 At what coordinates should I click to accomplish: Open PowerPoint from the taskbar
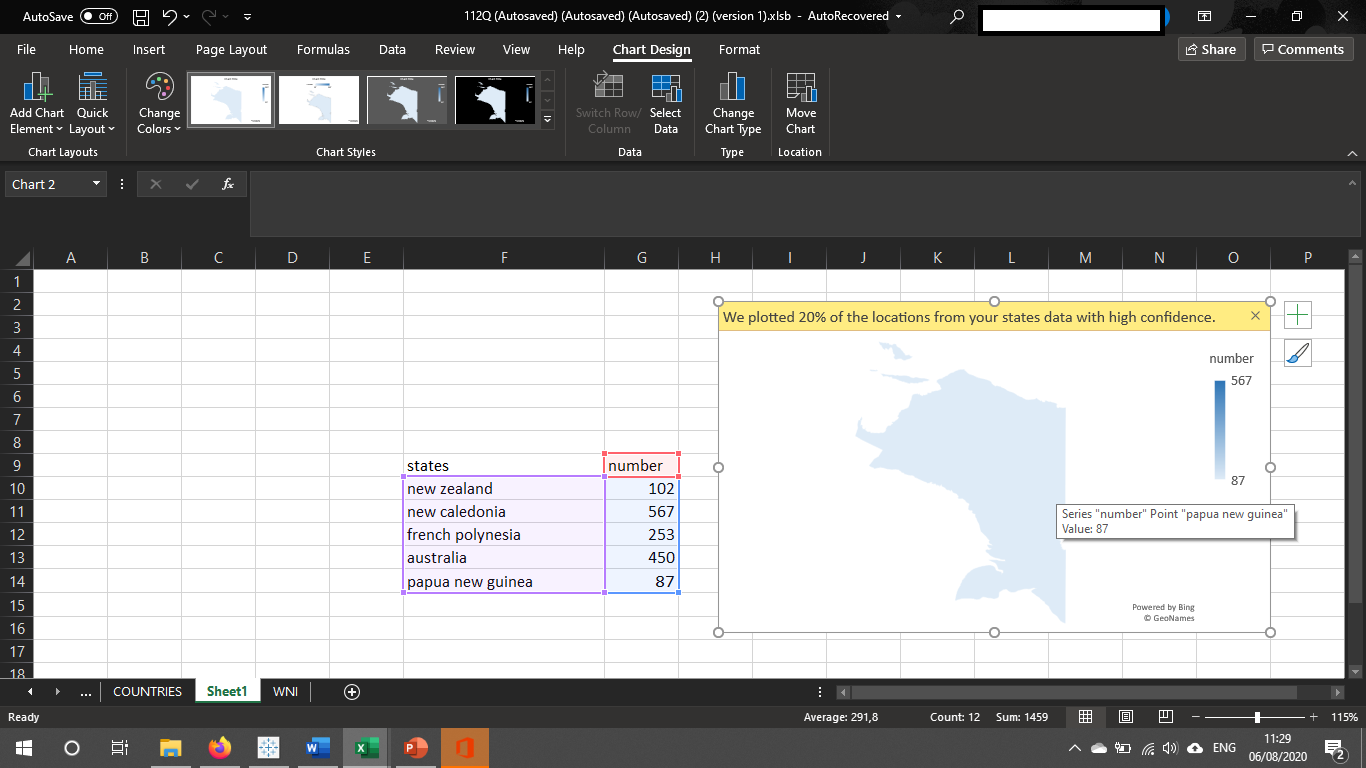(x=414, y=747)
